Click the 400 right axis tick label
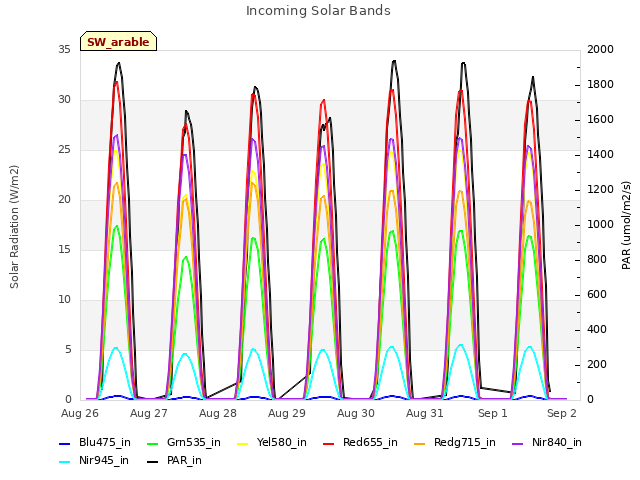This screenshot has height=480, width=640. pyautogui.click(x=597, y=330)
